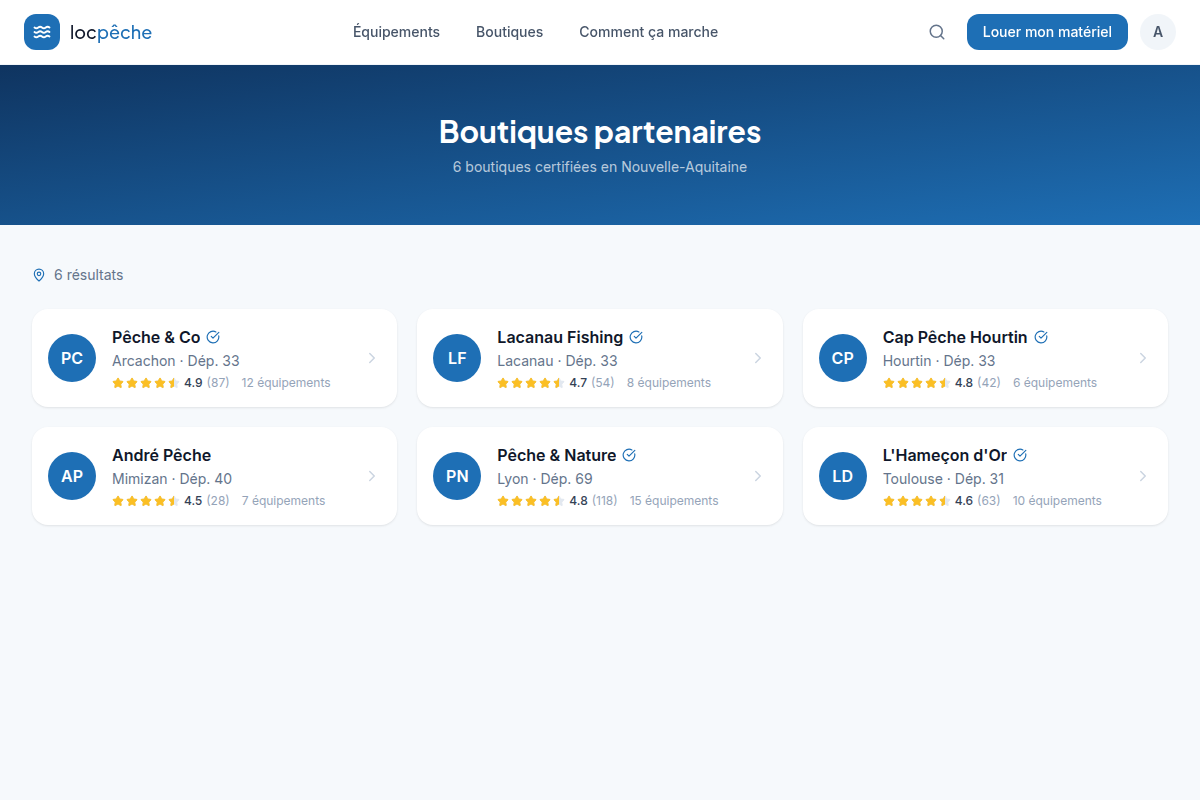Click the star rating of L'Hameçon d'Or

(x=917, y=501)
